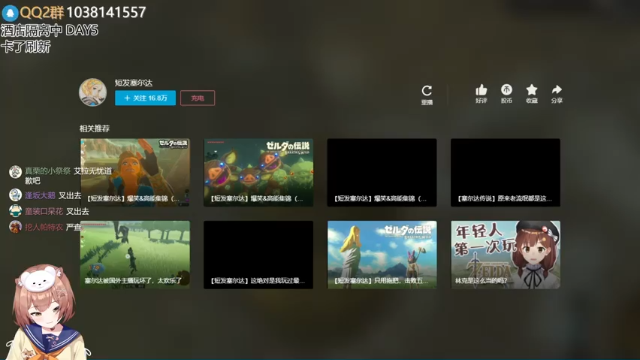Click chat avatar beside 又出去 green username
640x360 pixels.
point(16,211)
